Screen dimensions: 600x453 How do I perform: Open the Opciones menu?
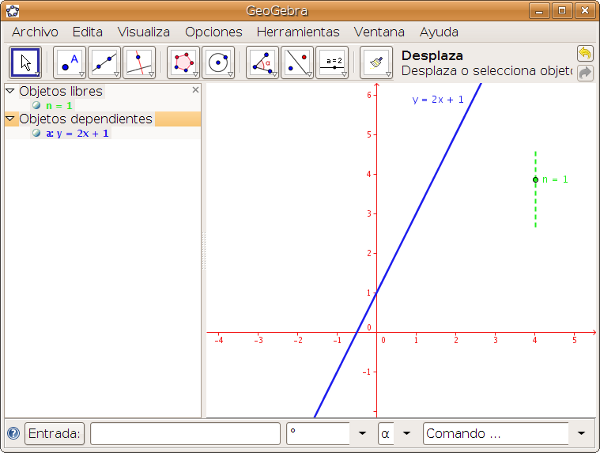[x=213, y=32]
